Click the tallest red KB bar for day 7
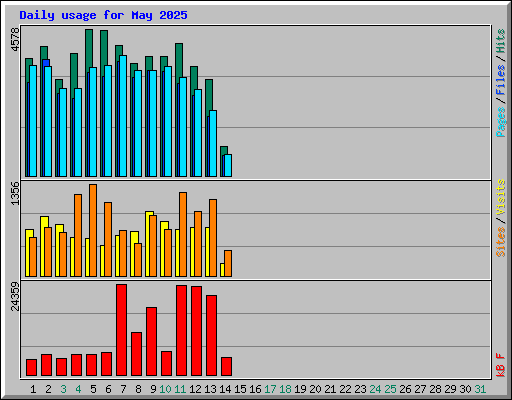Image resolution: width=512 pixels, height=400 pixels. 121,330
